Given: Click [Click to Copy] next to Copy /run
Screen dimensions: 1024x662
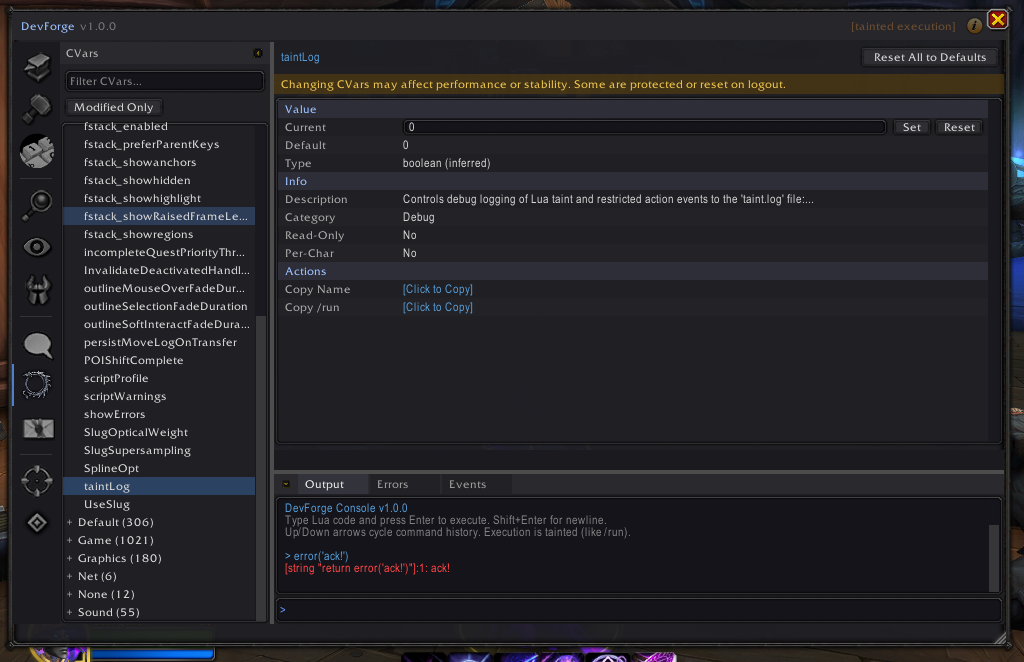Looking at the screenshot, I should 437,307.
